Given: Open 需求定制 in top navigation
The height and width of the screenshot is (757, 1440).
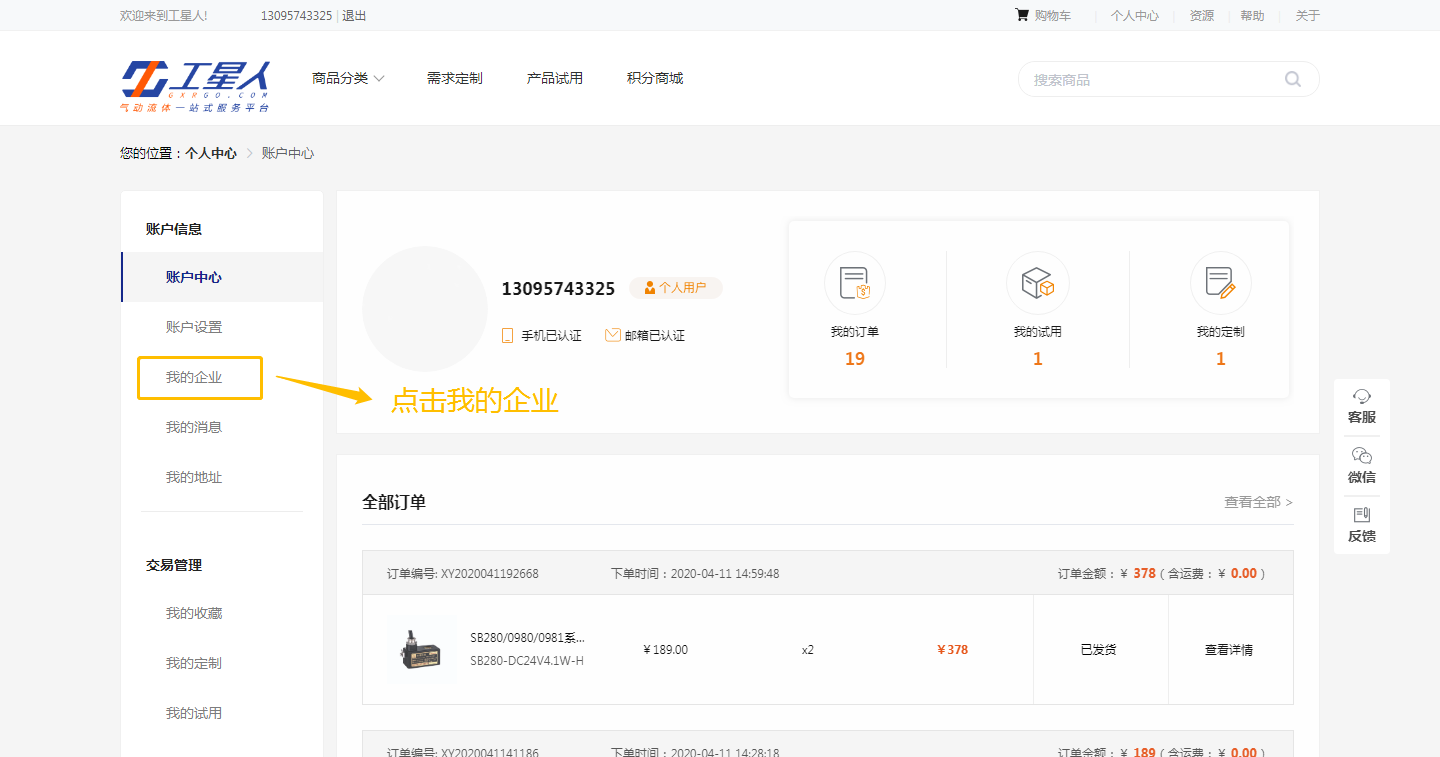Looking at the screenshot, I should click(x=455, y=78).
